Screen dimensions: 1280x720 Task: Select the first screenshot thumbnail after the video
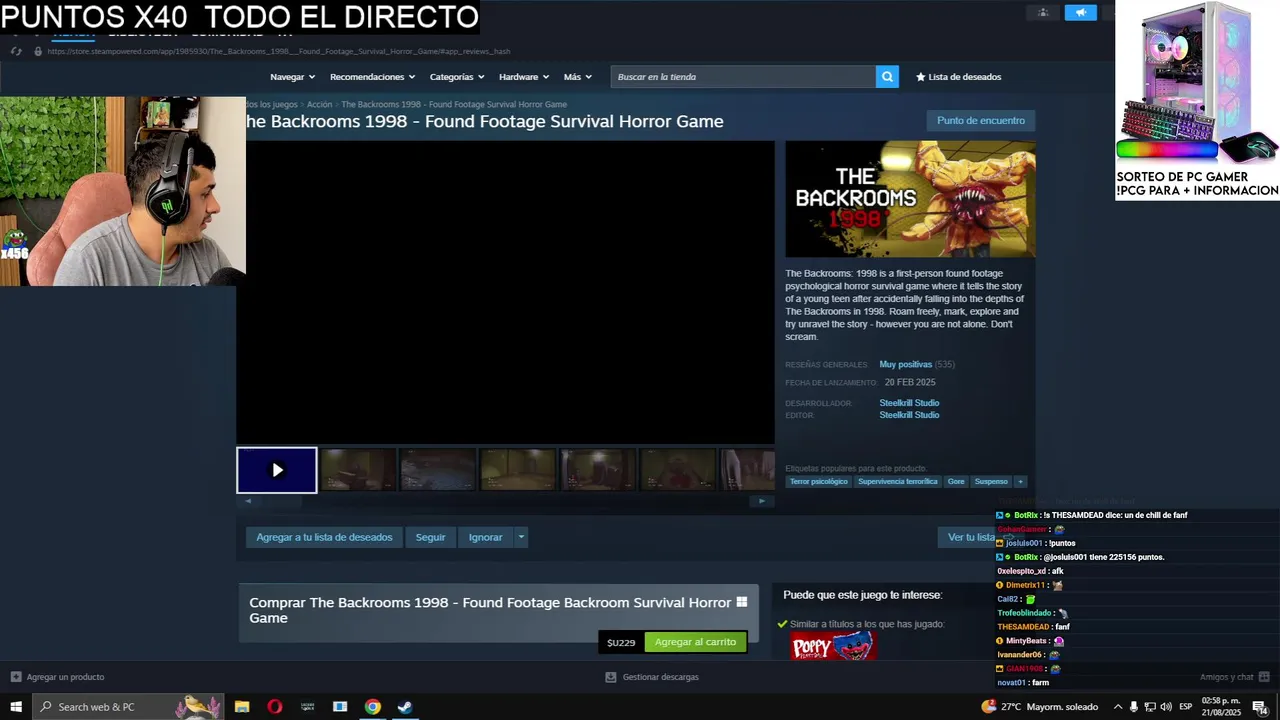pyautogui.click(x=358, y=470)
